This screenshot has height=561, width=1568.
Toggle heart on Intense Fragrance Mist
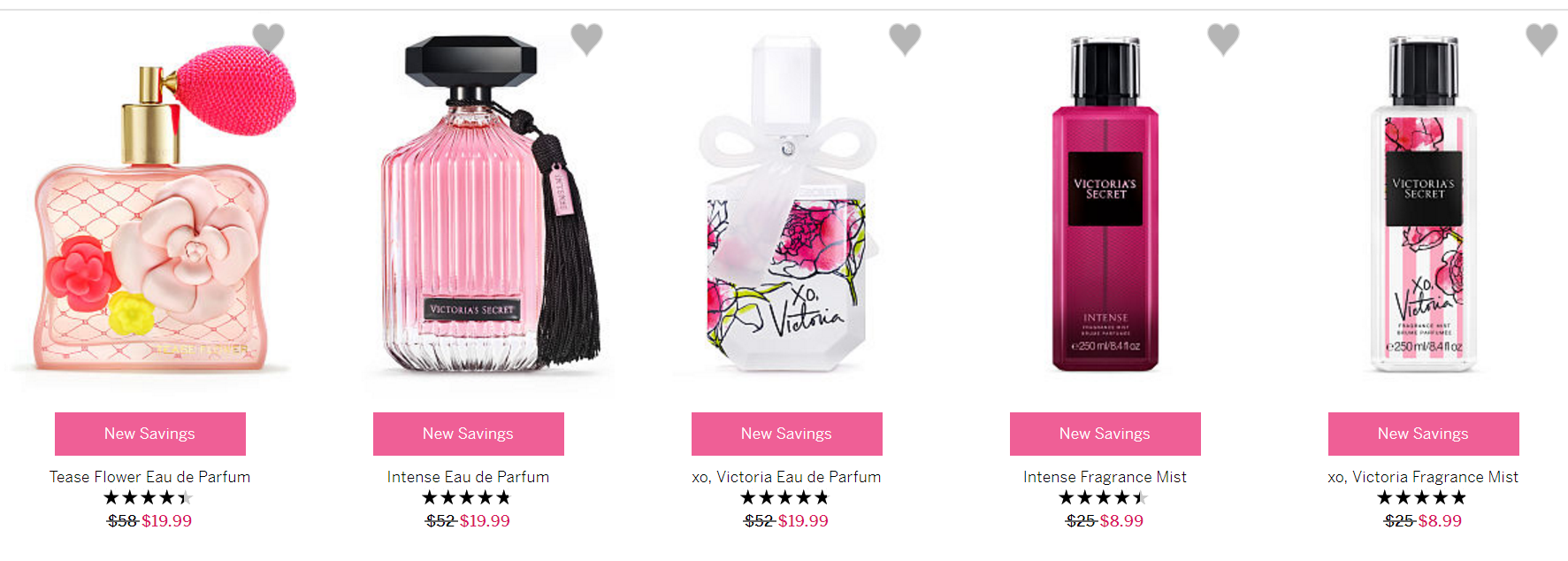(x=1223, y=39)
